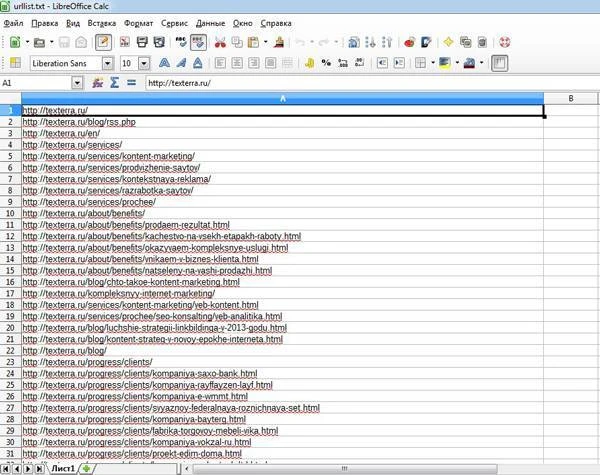Toggle Show Draw Functions icon
Viewport: 600px width, 475px height.
(426, 42)
